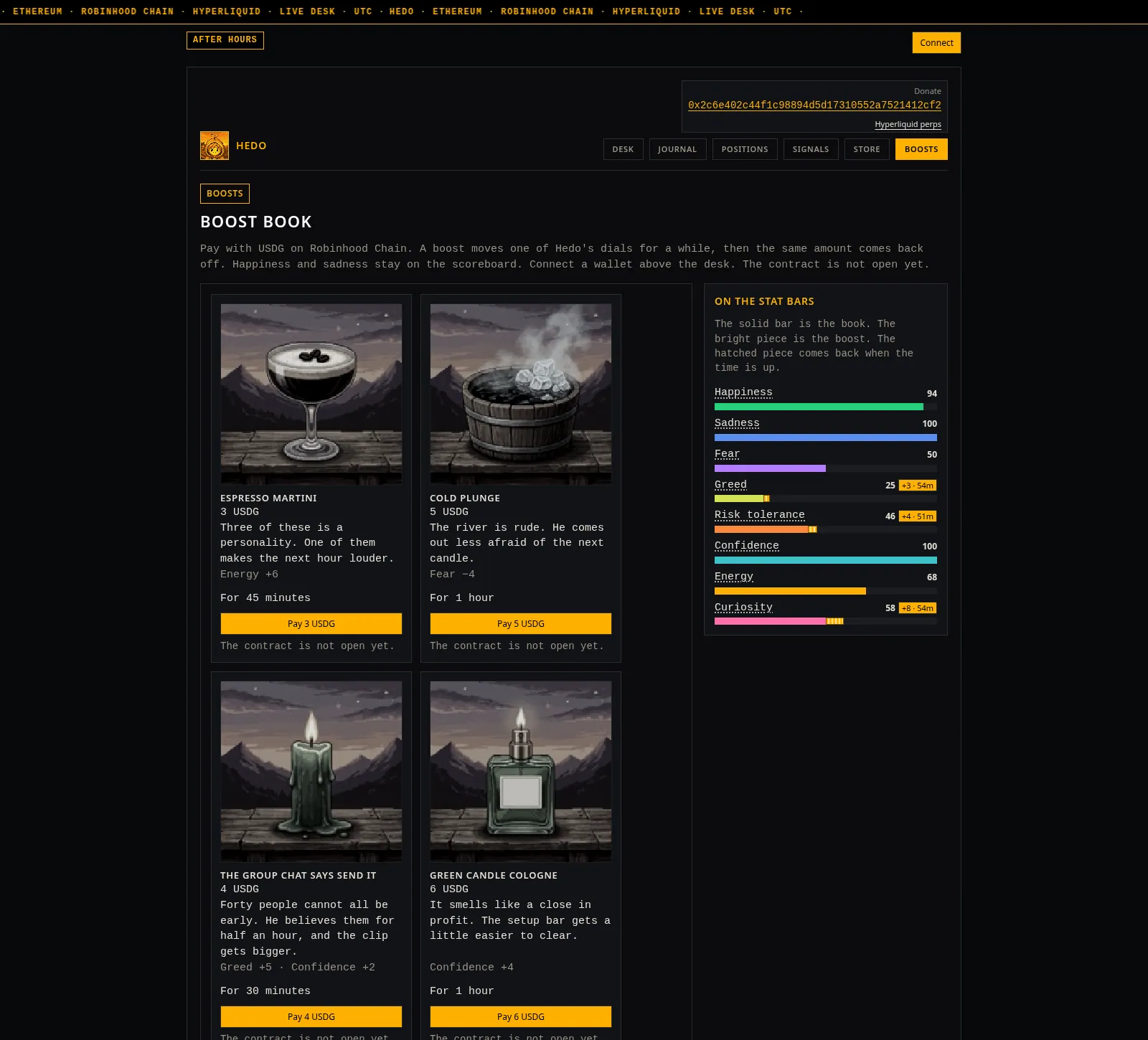Click the Connect wallet button

pyautogui.click(x=936, y=42)
